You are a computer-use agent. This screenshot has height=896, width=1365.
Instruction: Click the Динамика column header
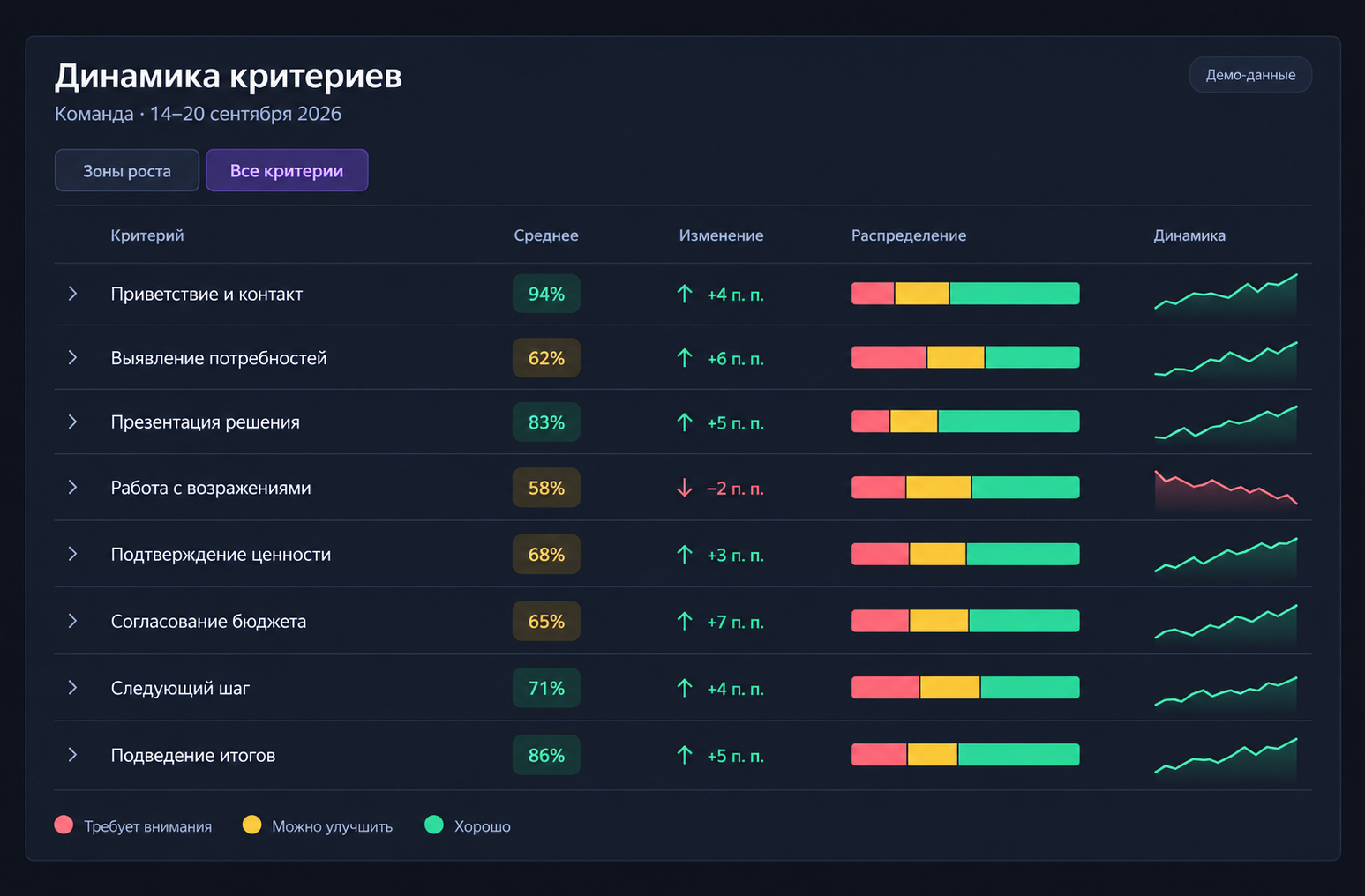click(x=1189, y=235)
